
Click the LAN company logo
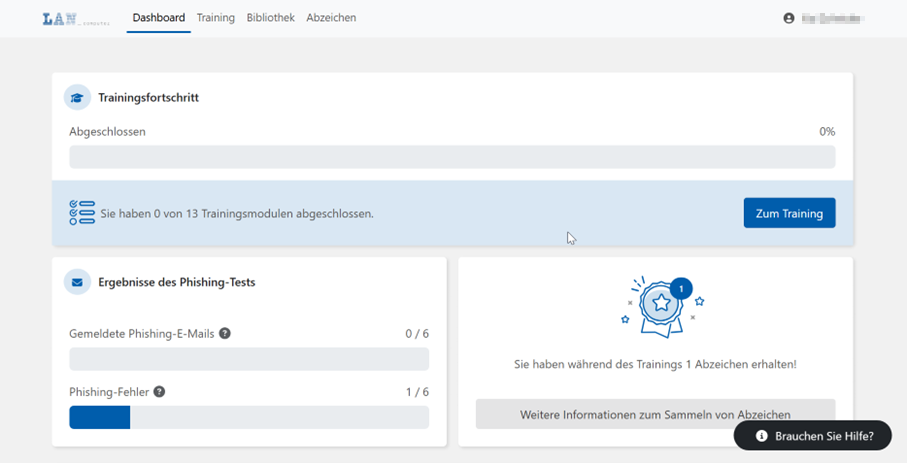75,18
